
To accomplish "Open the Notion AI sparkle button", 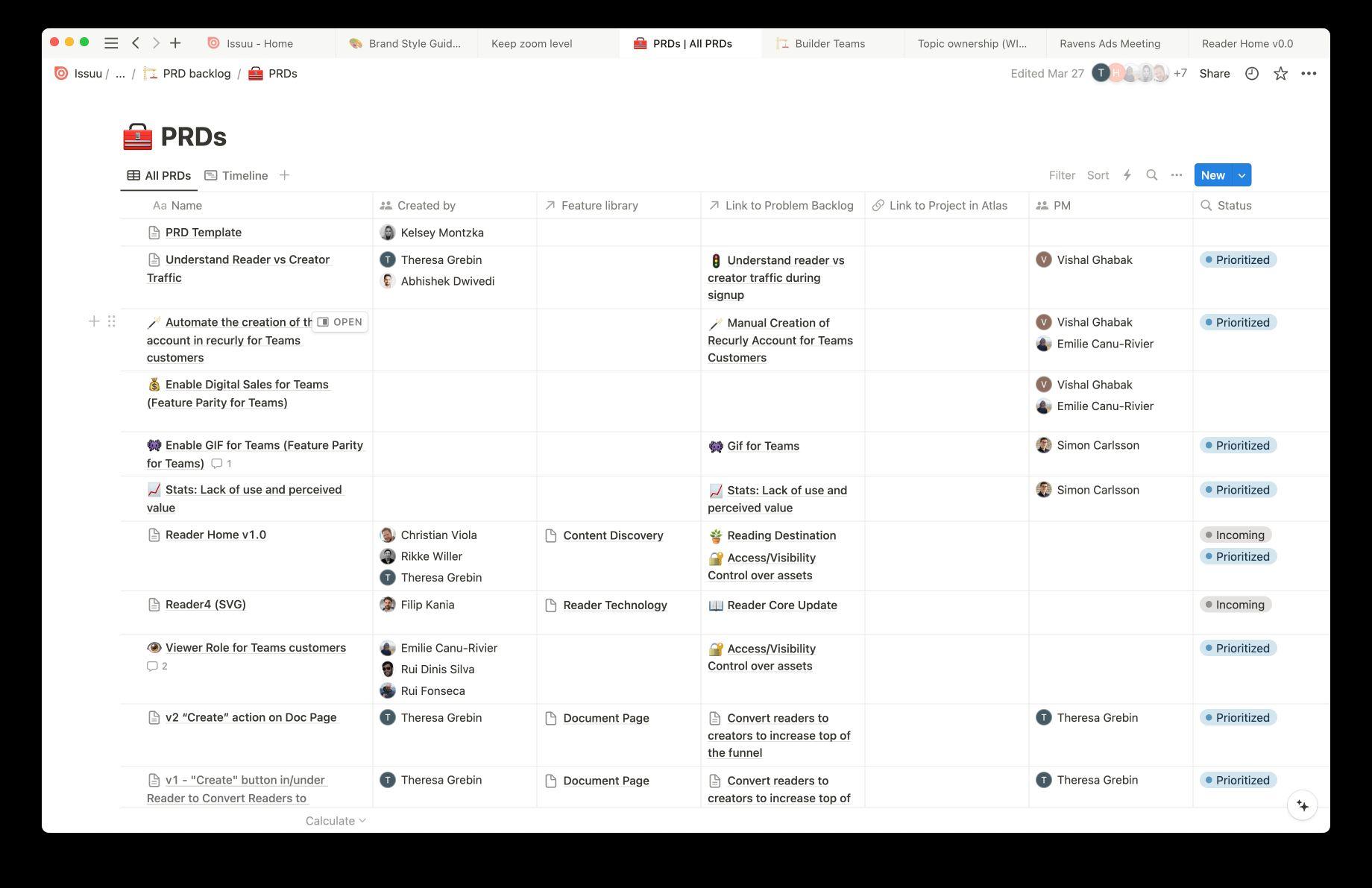I will (1303, 805).
